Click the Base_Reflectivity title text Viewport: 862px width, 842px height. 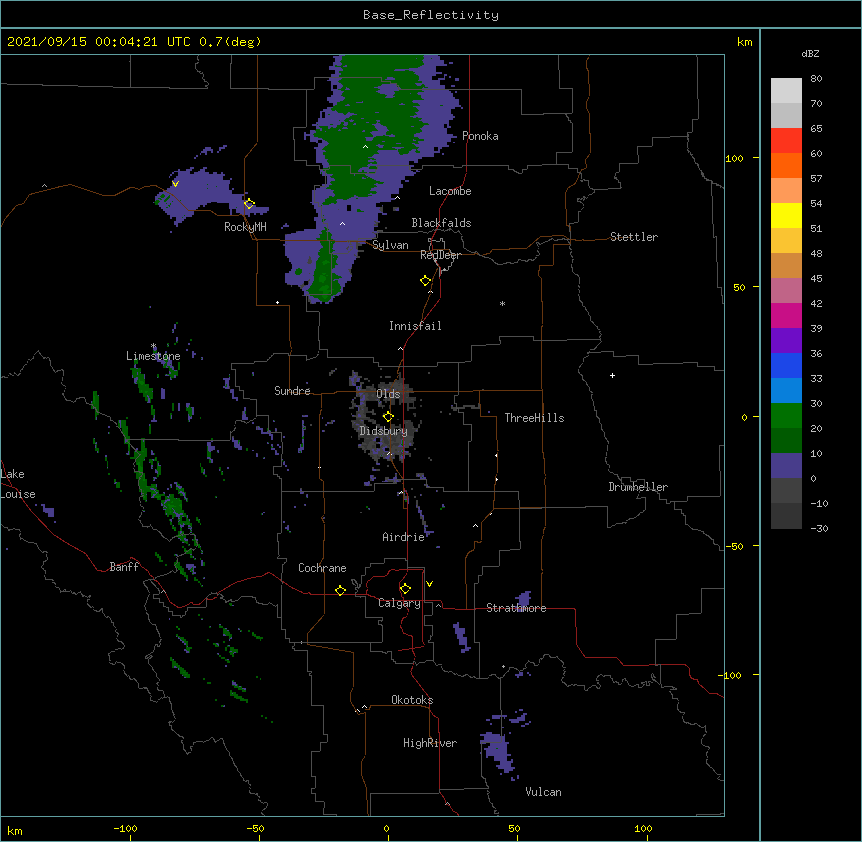click(430, 15)
